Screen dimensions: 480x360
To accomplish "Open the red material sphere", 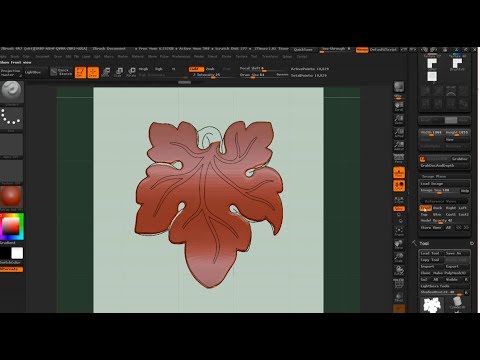I will tap(11, 196).
